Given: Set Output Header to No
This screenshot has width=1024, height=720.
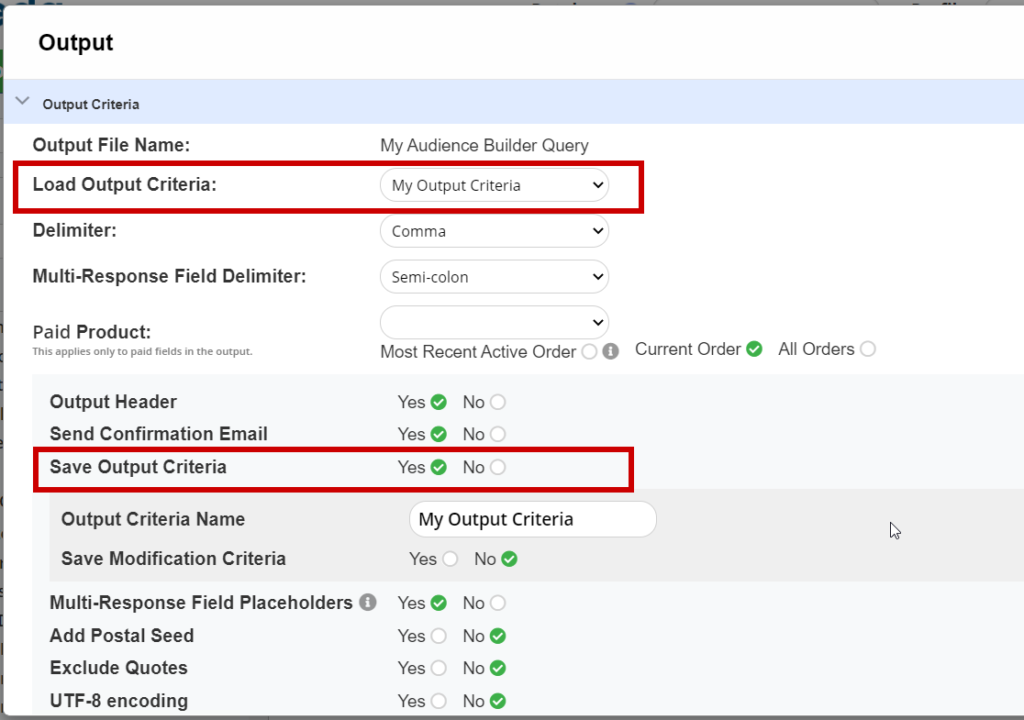Looking at the screenshot, I should click(498, 402).
